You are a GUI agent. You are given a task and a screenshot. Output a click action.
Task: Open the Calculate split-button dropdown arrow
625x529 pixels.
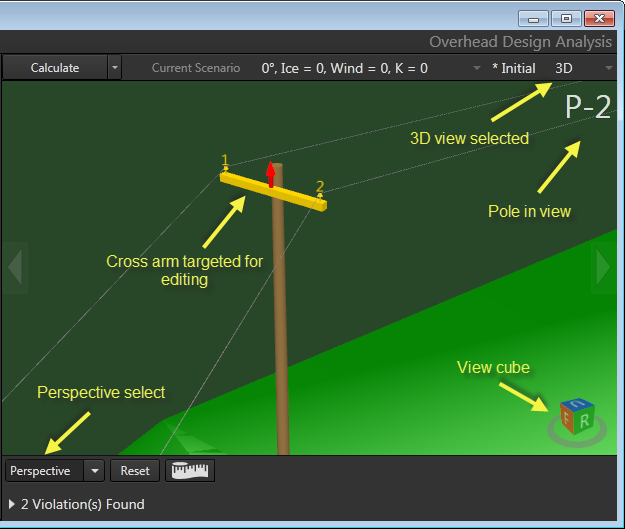[x=114, y=68]
